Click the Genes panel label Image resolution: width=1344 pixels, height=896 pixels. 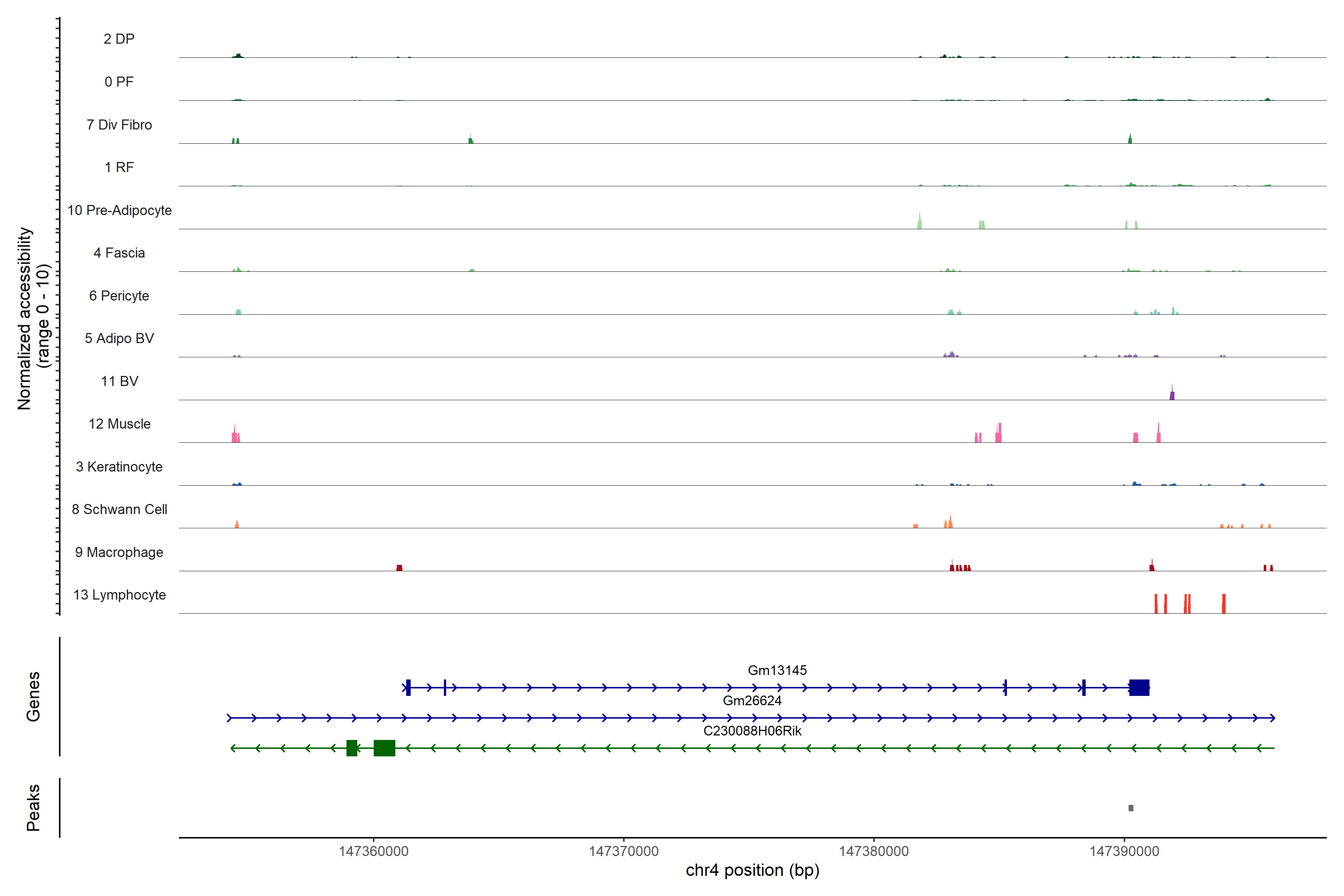(33, 697)
